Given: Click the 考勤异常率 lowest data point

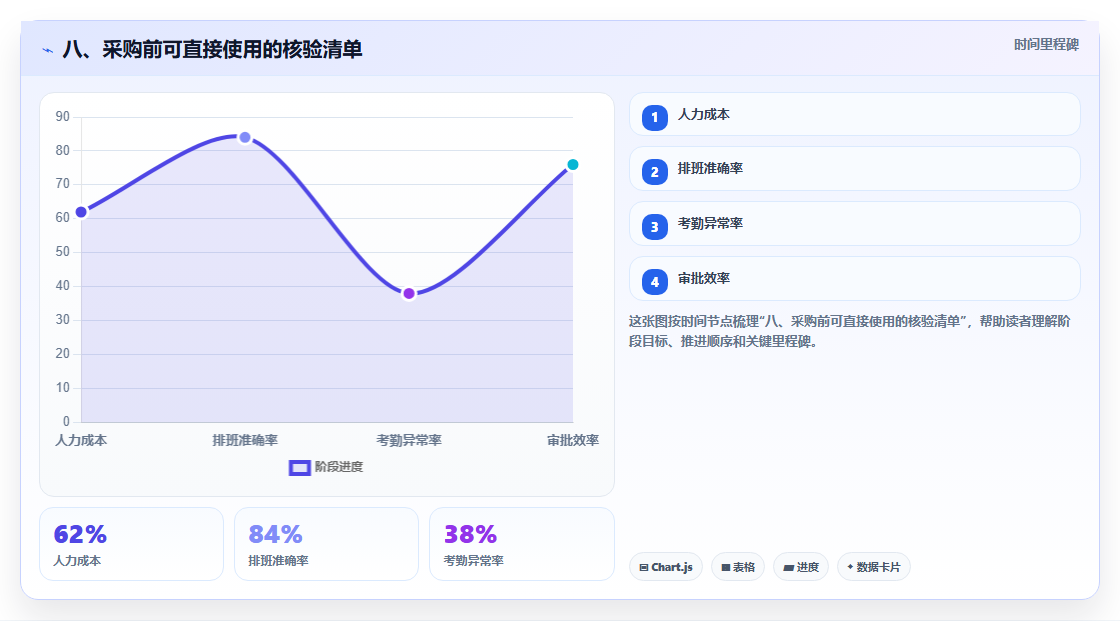Looking at the screenshot, I should (409, 293).
